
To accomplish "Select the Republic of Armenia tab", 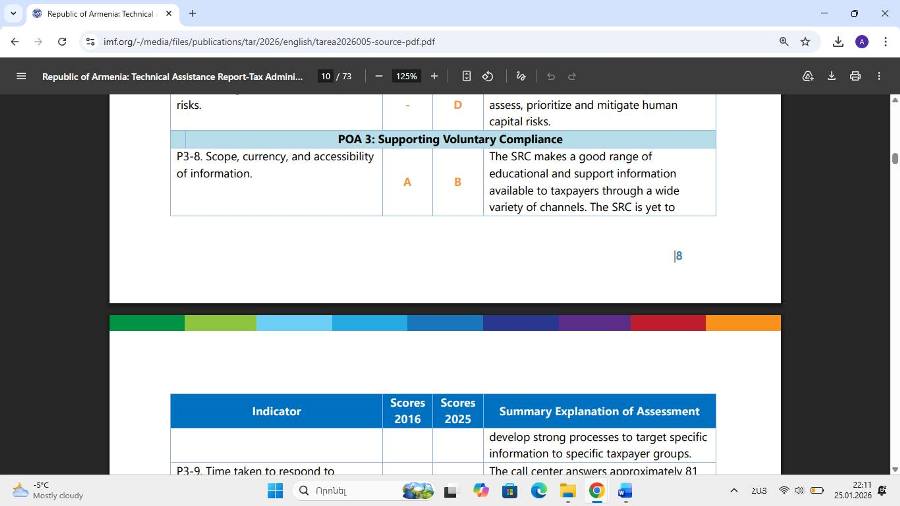I will point(100,14).
